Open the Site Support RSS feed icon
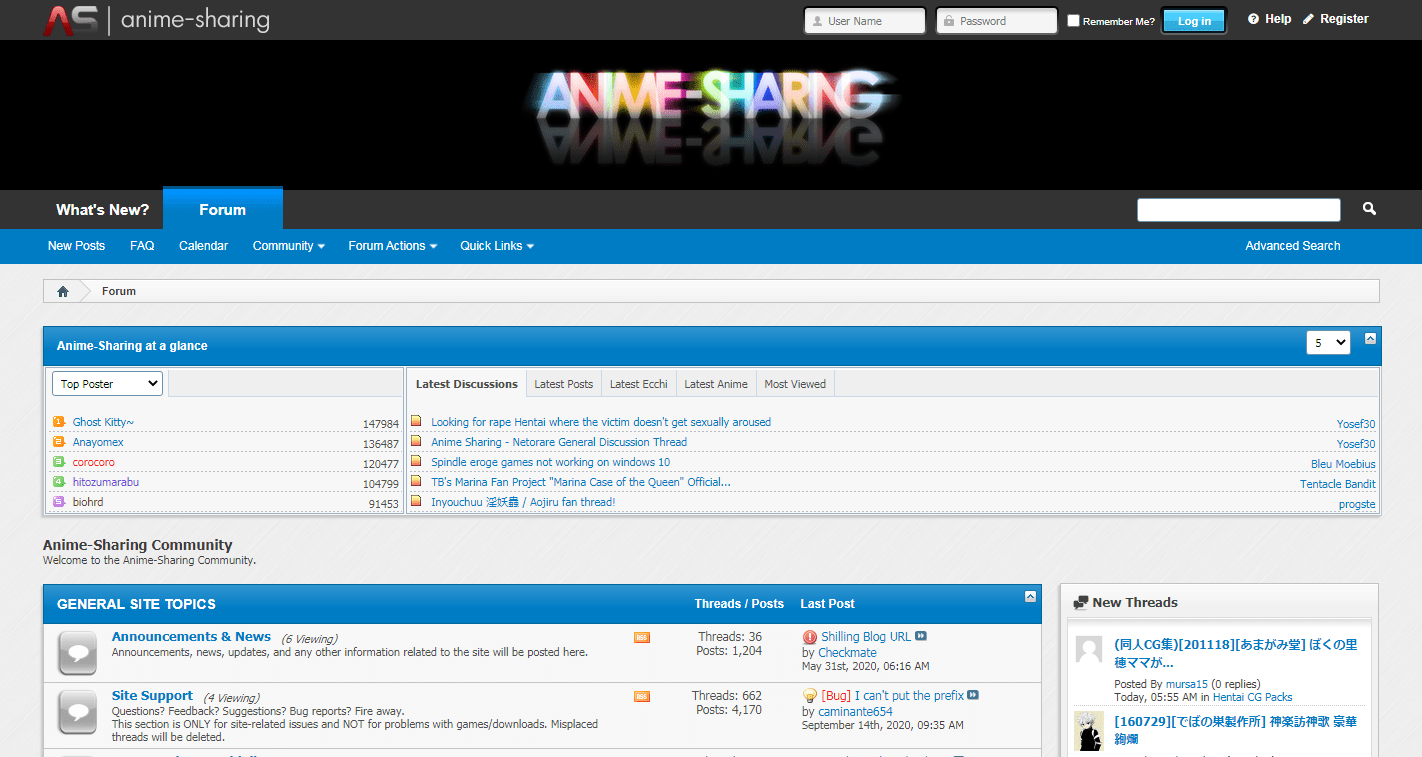 click(x=642, y=696)
